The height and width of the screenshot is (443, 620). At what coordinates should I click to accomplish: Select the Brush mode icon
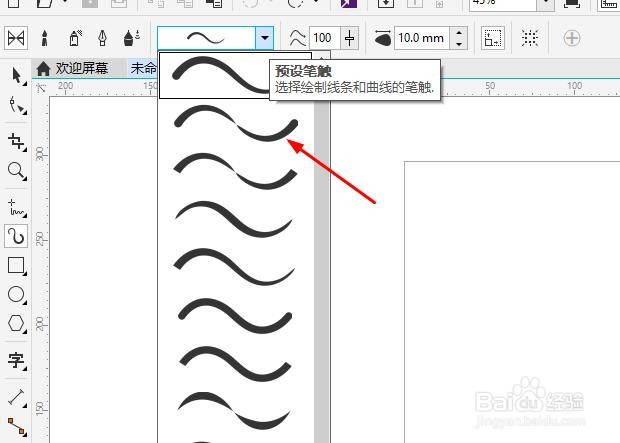click(45, 38)
